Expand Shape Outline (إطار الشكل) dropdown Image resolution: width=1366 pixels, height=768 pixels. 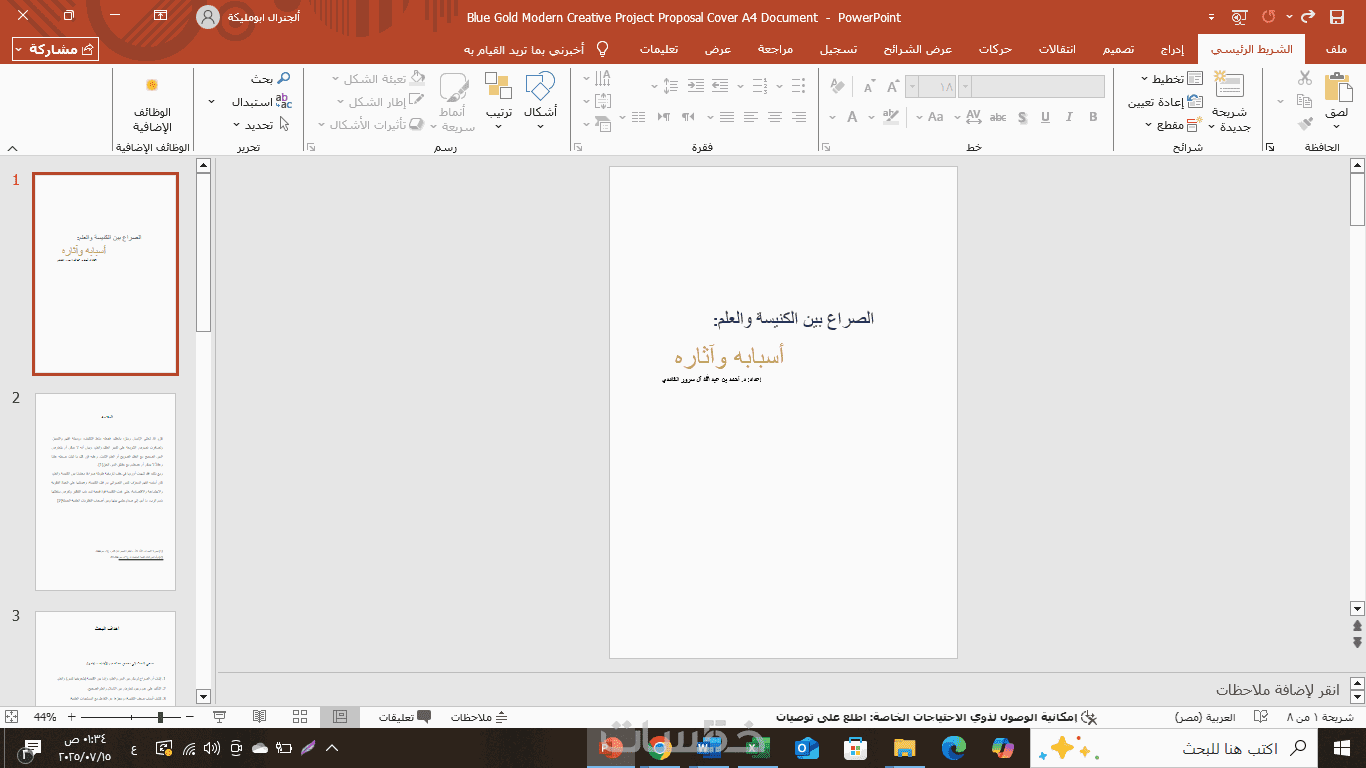click(x=341, y=102)
